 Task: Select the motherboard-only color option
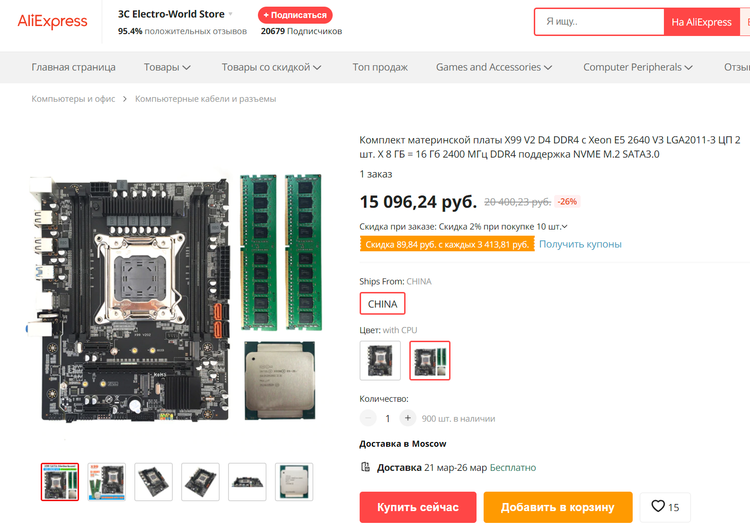point(380,361)
